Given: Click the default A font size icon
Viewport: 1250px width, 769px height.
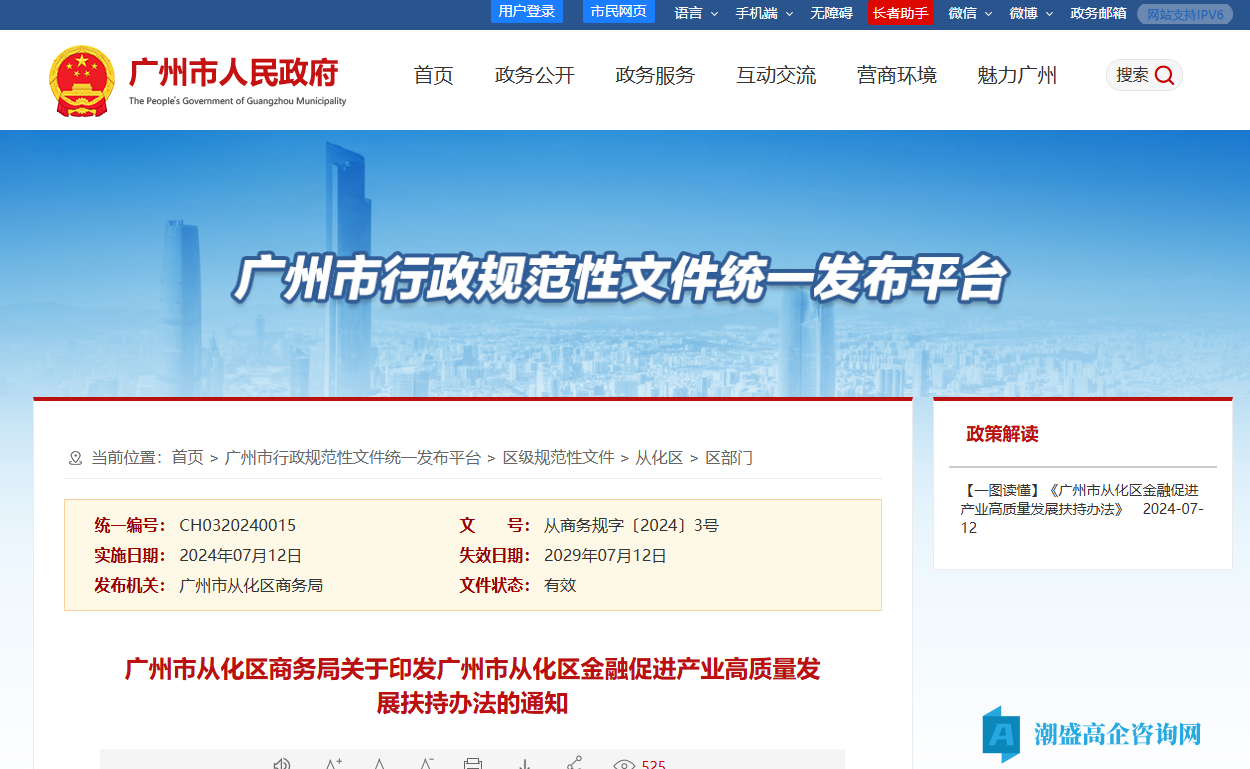Looking at the screenshot, I should point(379,761).
